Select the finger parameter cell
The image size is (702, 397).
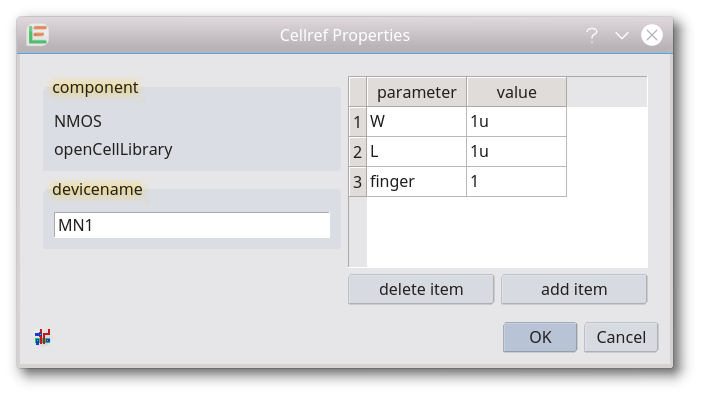[x=416, y=181]
